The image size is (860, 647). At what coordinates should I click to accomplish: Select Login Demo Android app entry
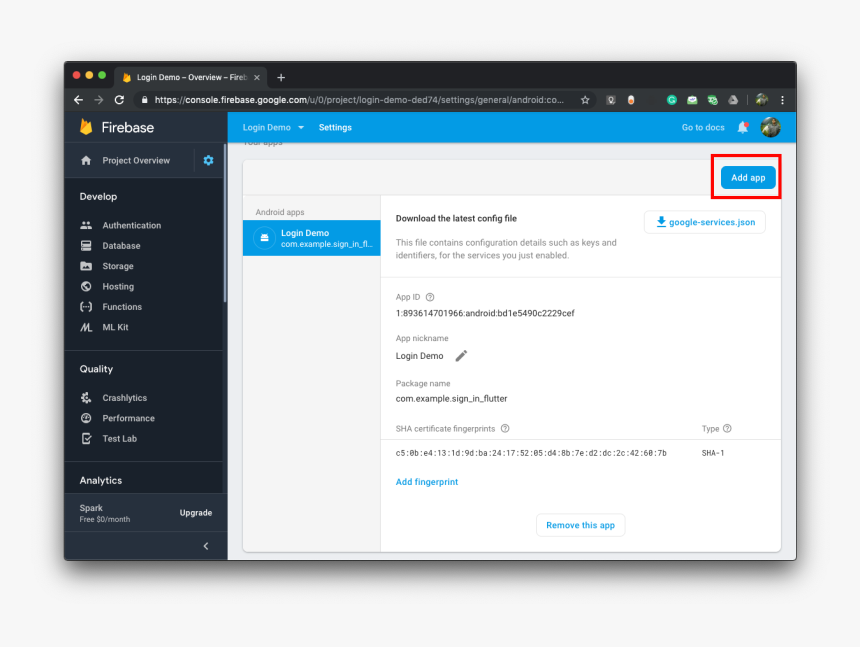point(312,238)
